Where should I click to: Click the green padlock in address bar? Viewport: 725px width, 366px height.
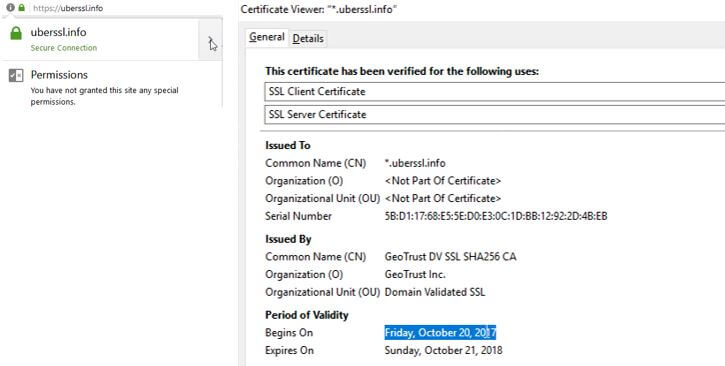21,7
